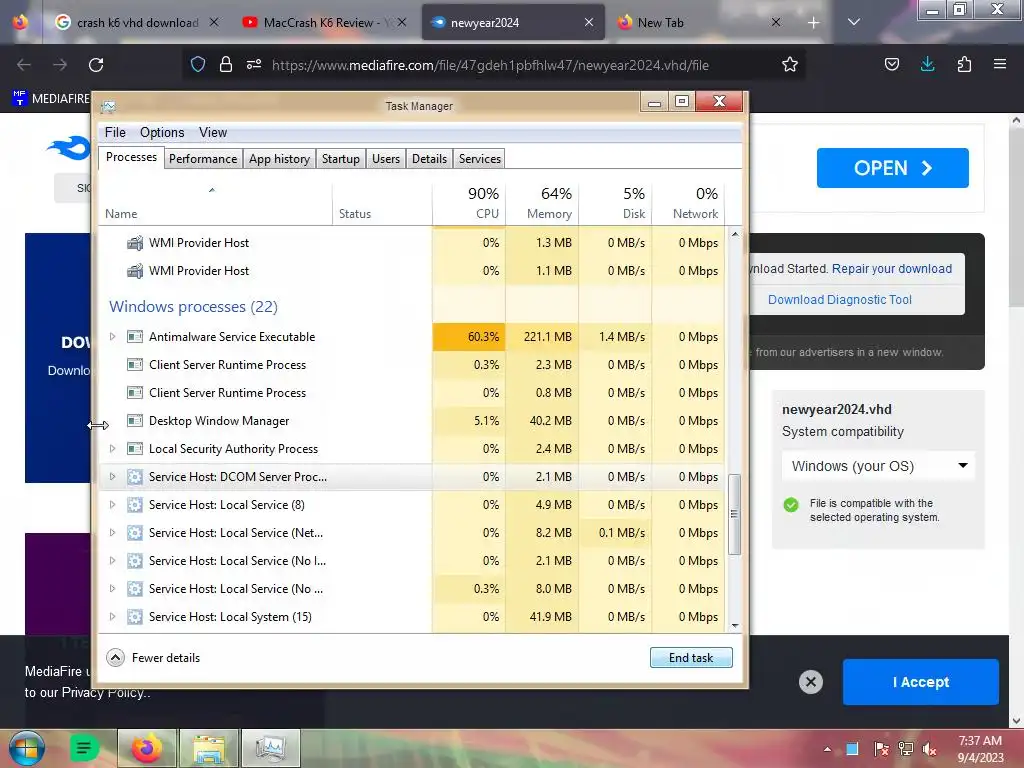Open the list all tabs chevron in Firefox
The height and width of the screenshot is (768, 1024).
click(854, 22)
